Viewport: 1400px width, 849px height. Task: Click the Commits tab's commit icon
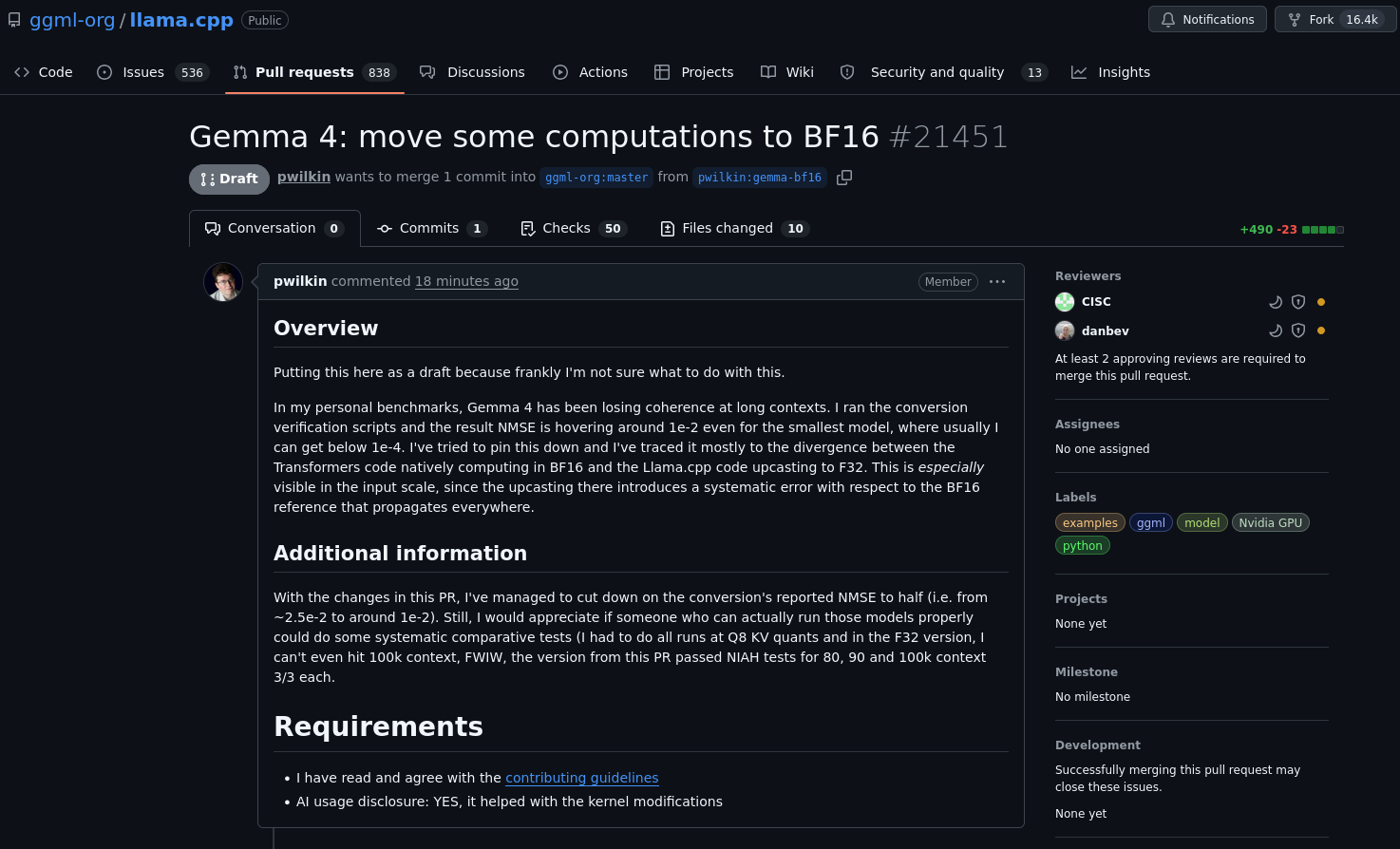tap(385, 229)
